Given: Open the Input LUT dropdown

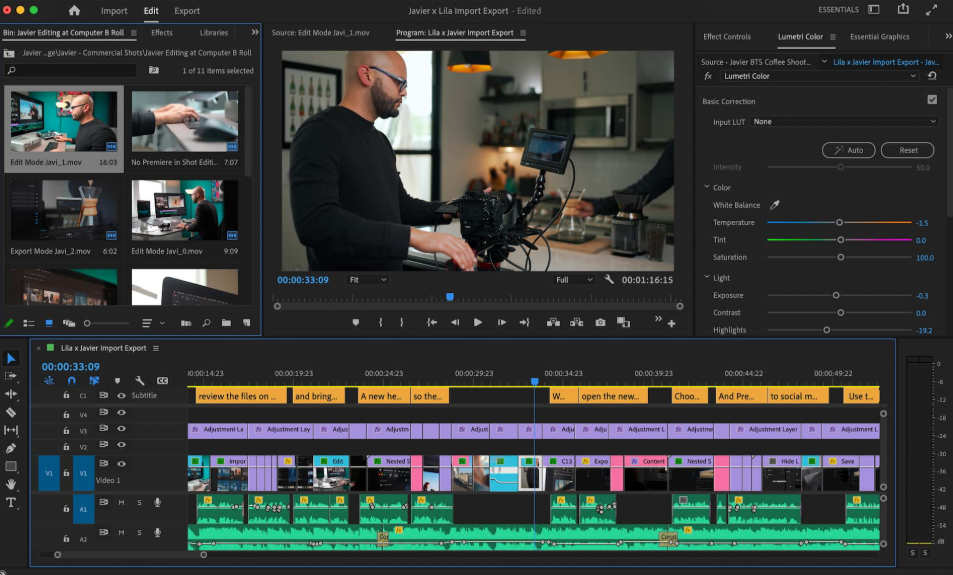Looking at the screenshot, I should (844, 122).
